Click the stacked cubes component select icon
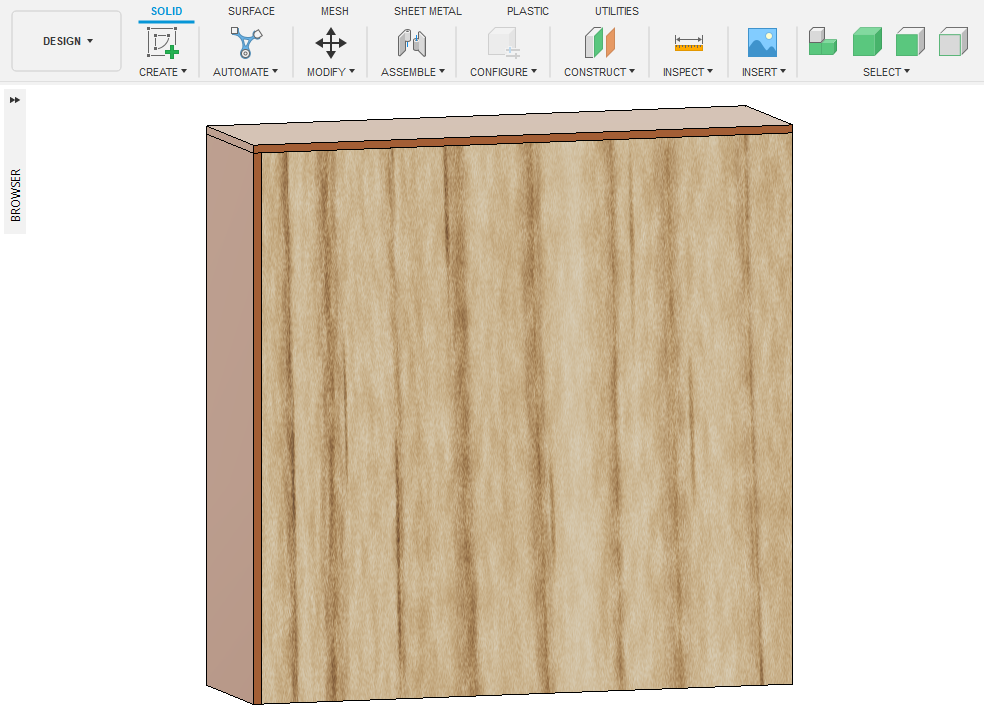Viewport: 984px width, 717px height. [822, 43]
